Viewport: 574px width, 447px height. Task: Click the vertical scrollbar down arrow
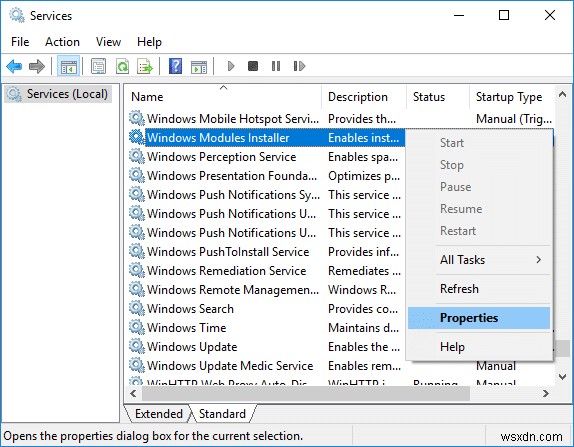563,376
